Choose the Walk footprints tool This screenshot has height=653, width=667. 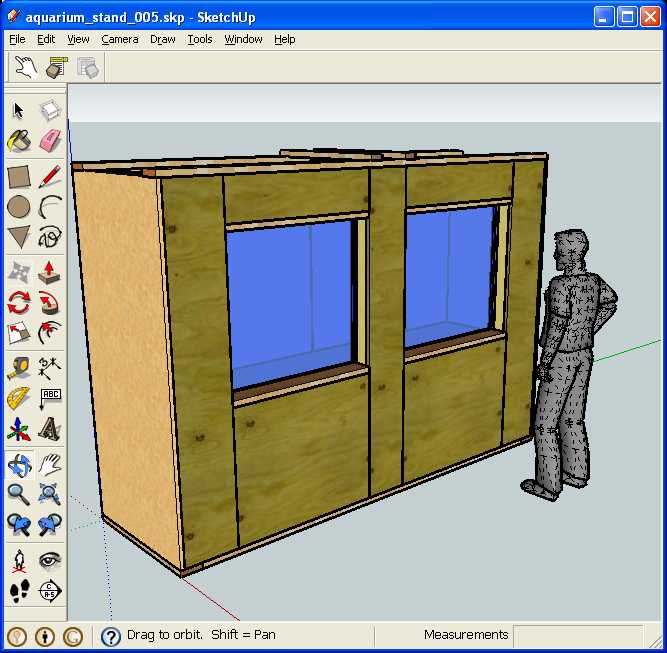click(19, 591)
